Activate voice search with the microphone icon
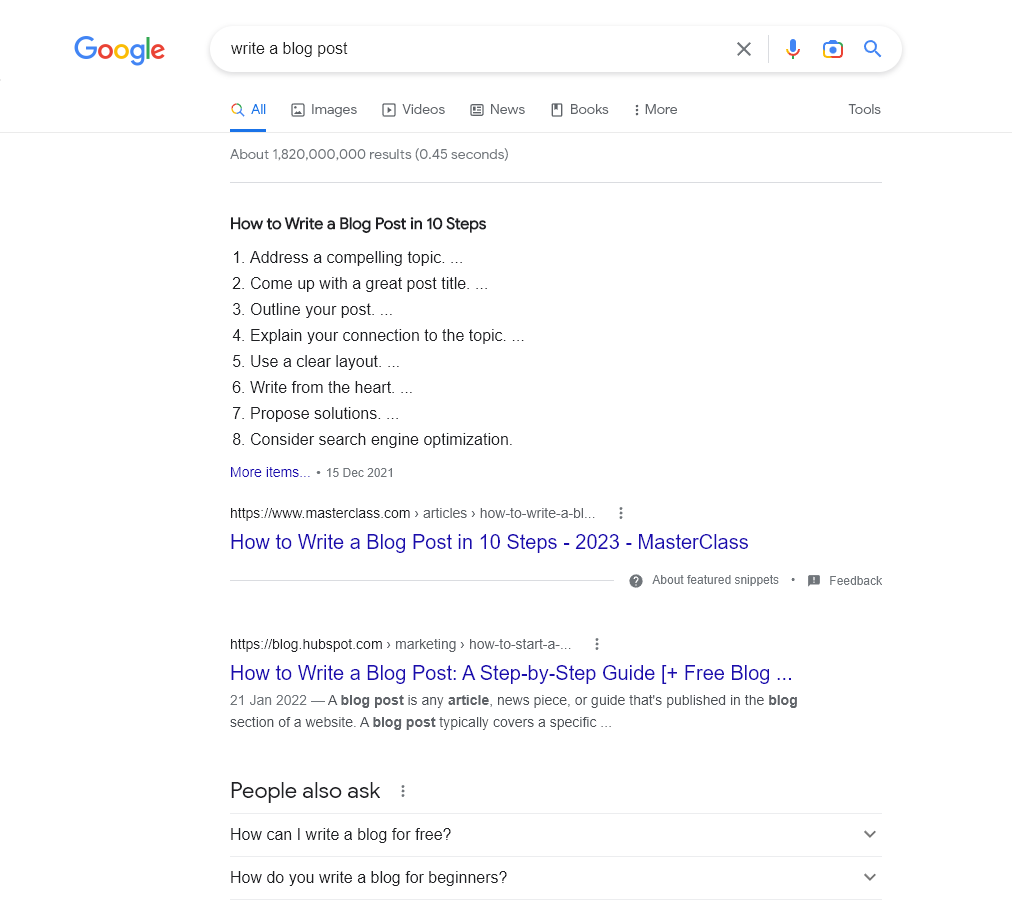 point(792,48)
